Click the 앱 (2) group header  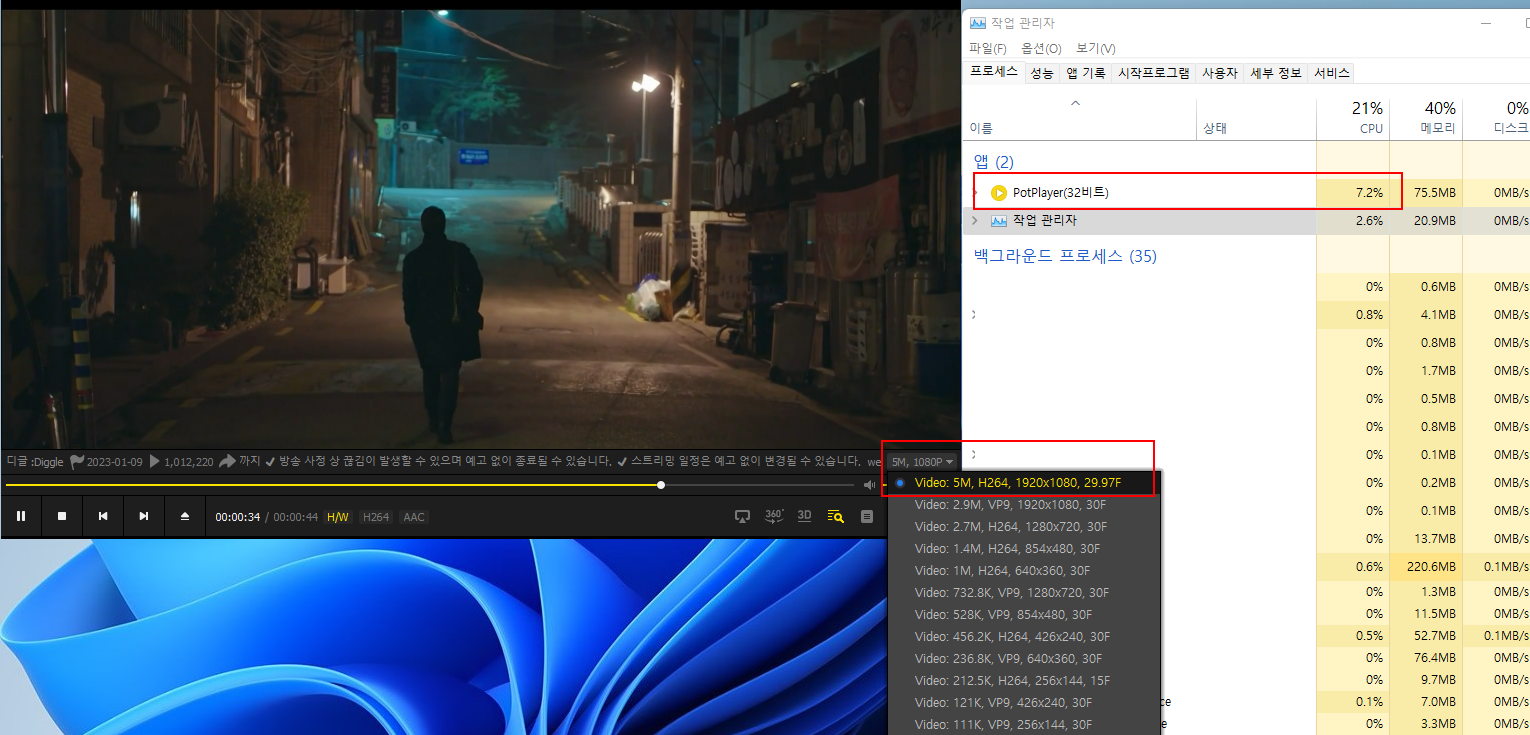tap(994, 162)
